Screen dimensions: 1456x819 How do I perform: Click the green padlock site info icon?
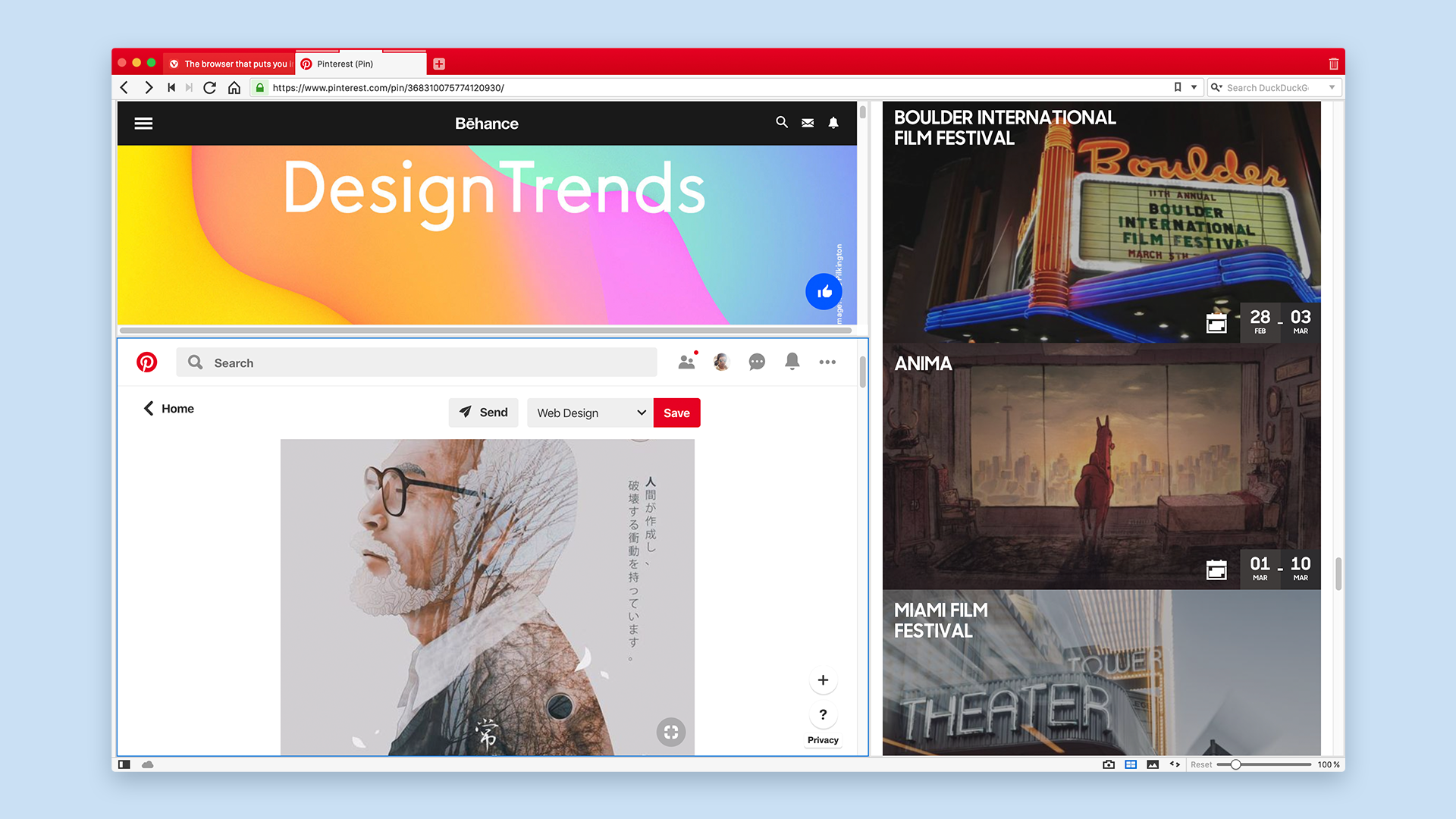260,88
